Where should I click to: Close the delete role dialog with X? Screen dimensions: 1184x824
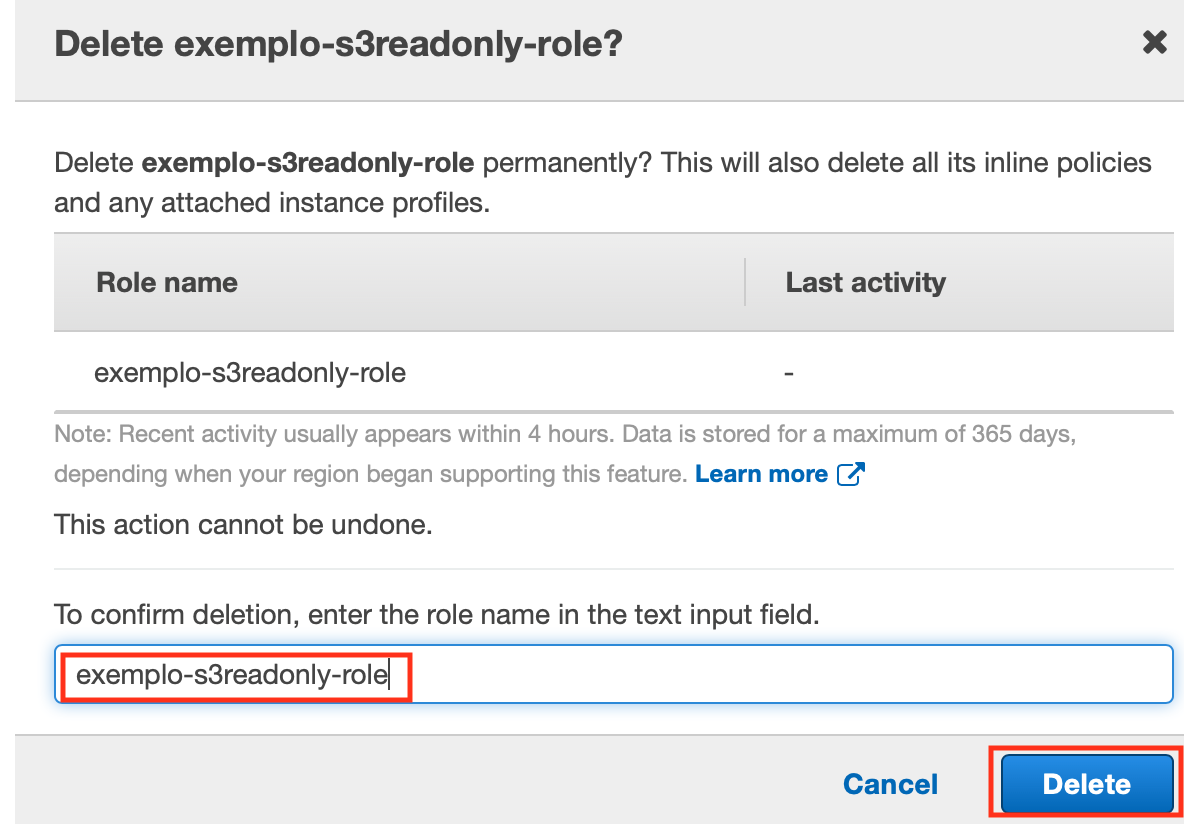coord(1155,43)
